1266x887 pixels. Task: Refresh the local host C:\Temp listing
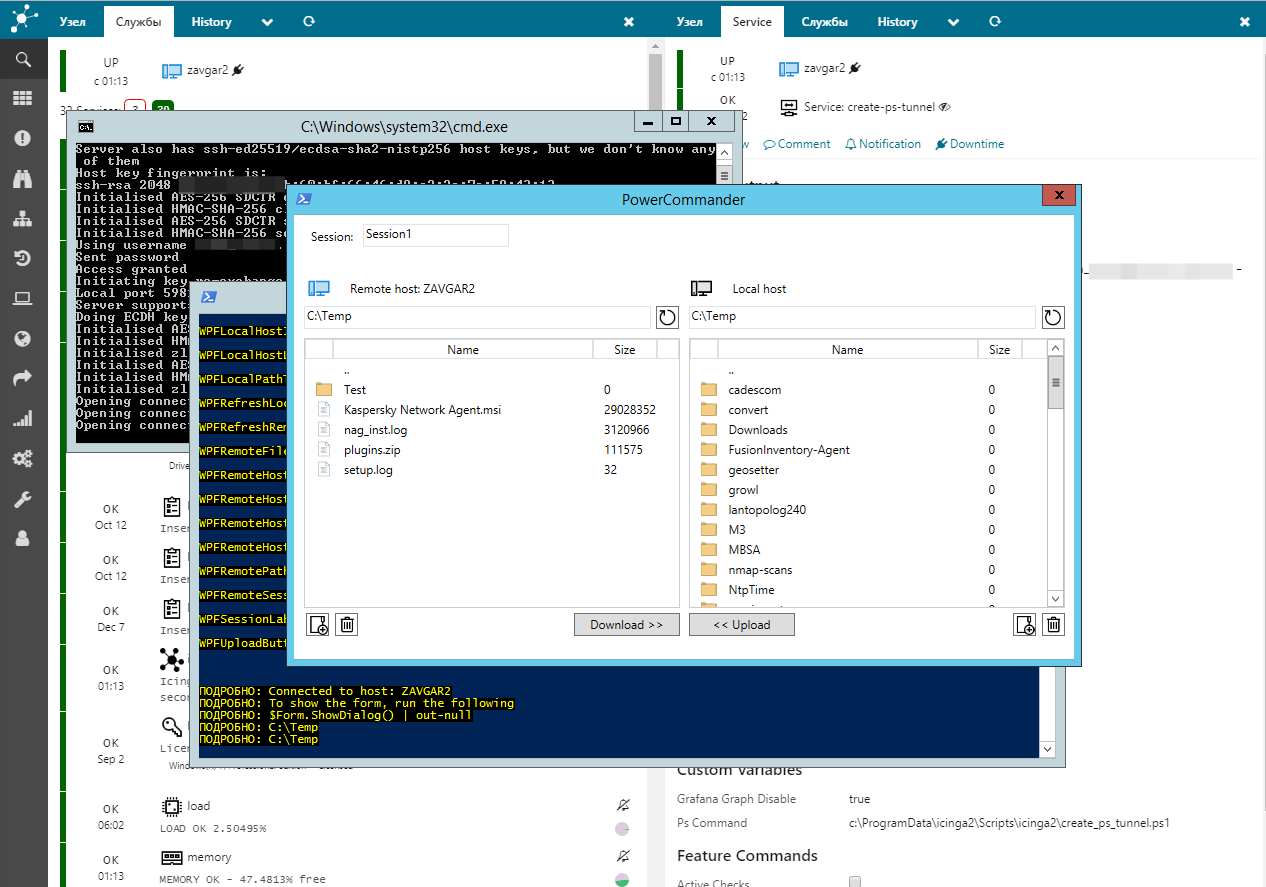pyautogui.click(x=1052, y=317)
